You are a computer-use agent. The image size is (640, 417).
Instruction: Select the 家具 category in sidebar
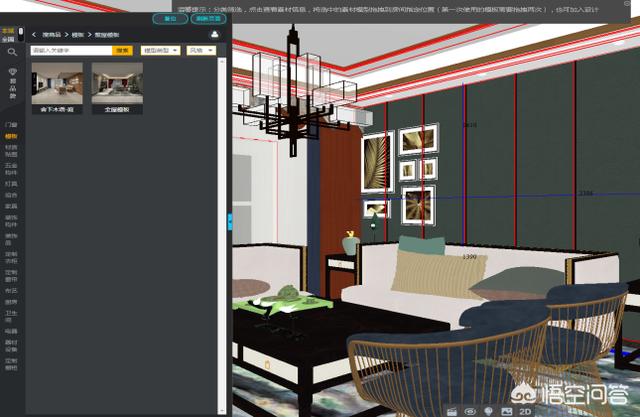click(11, 205)
